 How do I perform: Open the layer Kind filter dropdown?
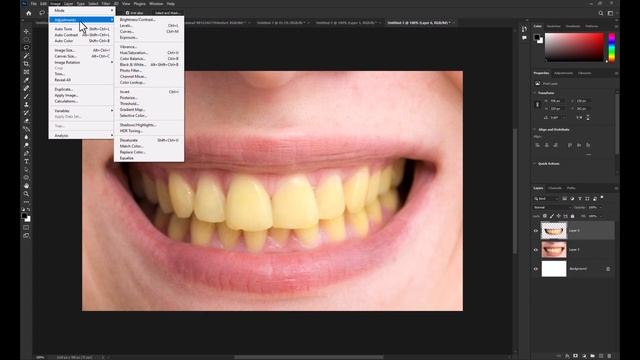click(546, 199)
